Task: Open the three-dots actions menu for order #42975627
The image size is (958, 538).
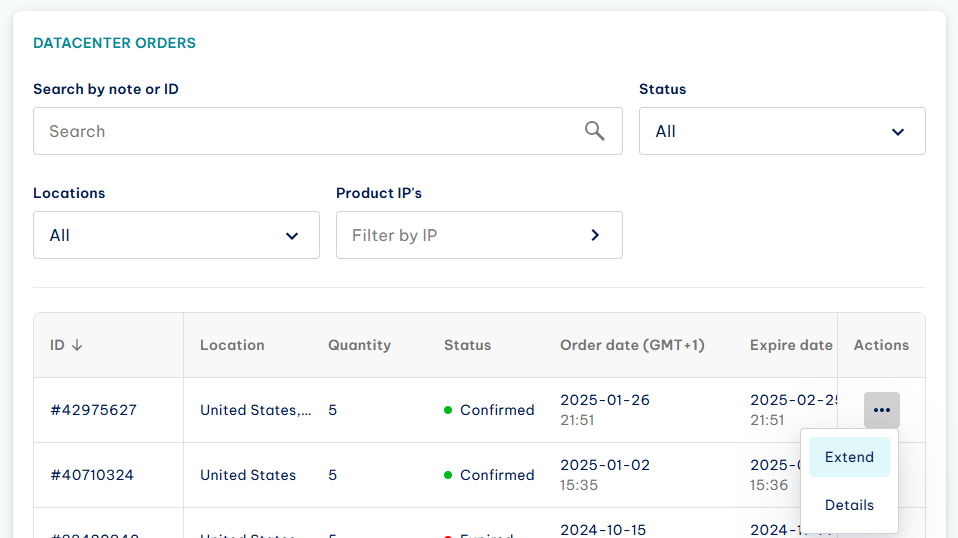Action: click(882, 410)
